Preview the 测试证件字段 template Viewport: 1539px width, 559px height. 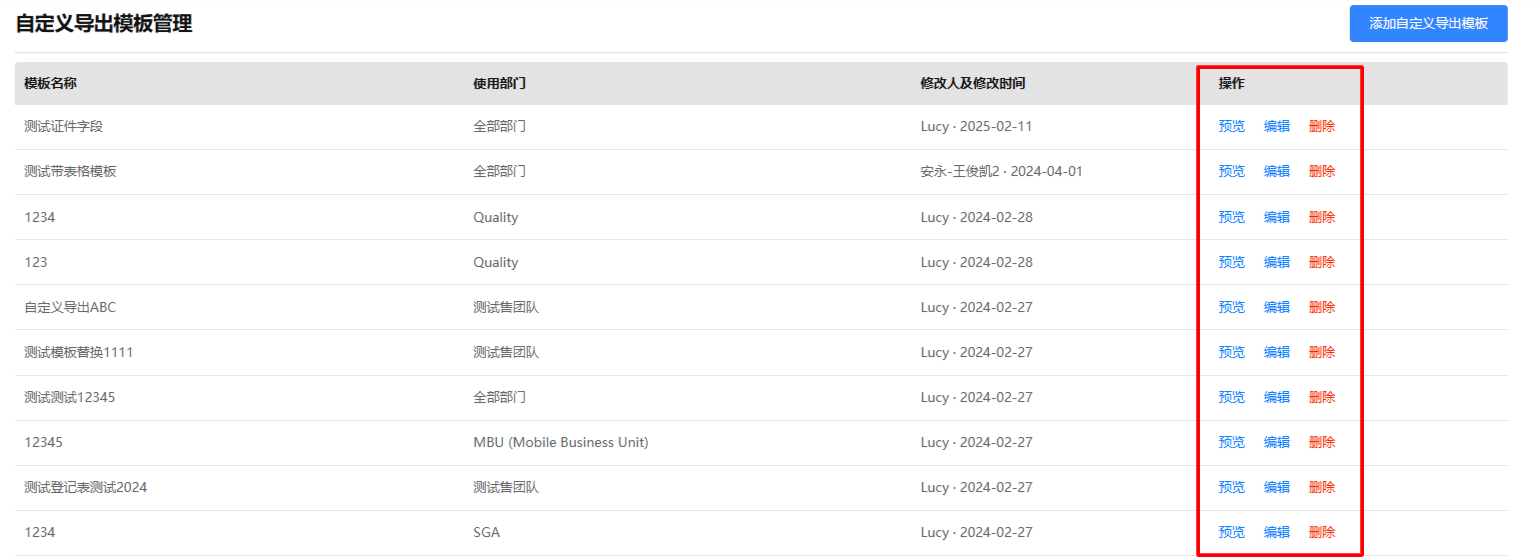1232,127
